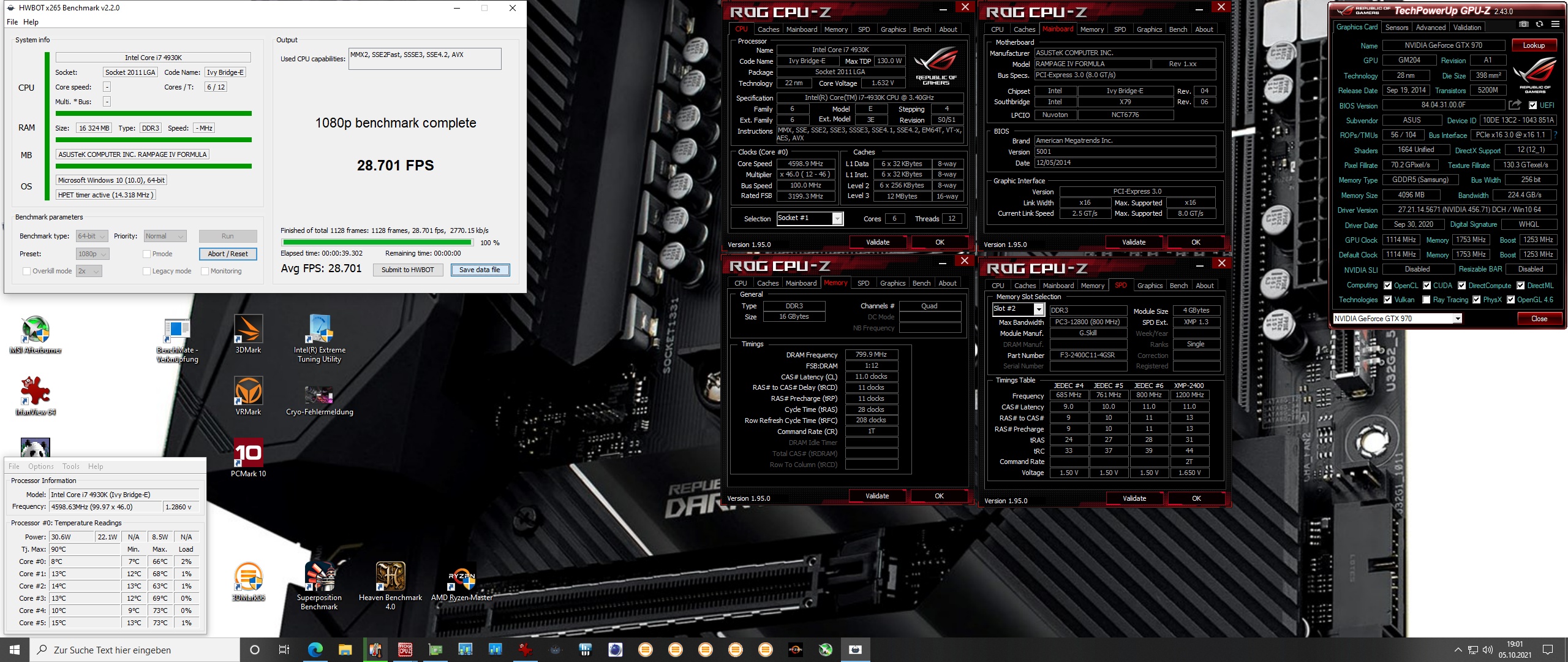
Task: Click the Close button in GPU-Z
Action: pos(1539,319)
